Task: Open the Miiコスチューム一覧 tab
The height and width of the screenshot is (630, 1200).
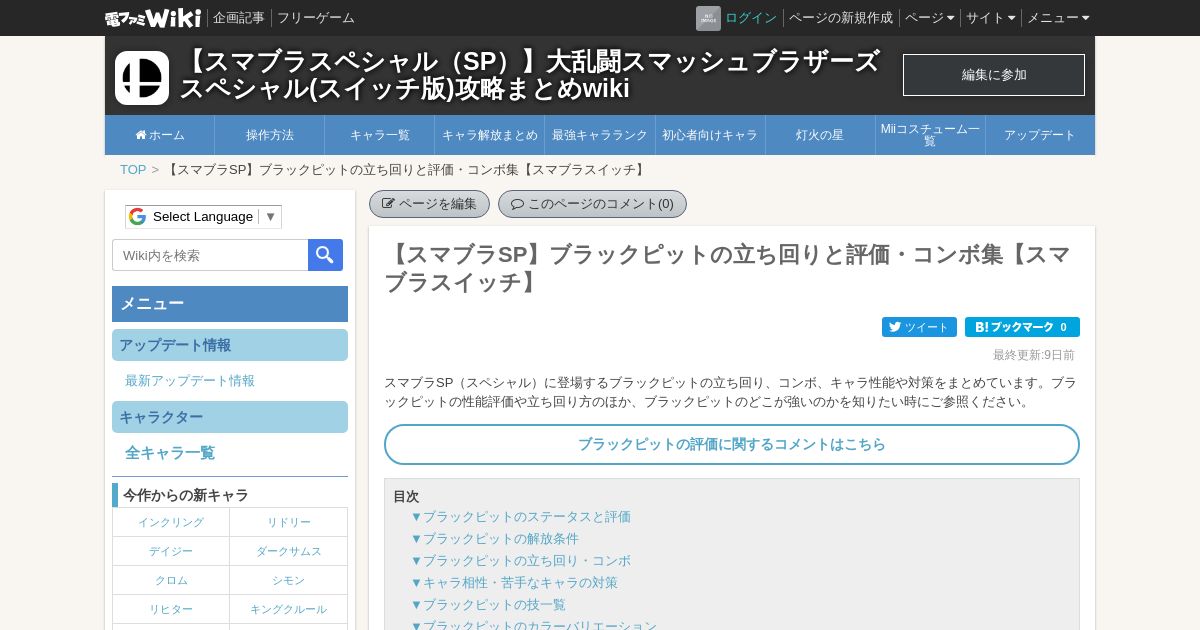Action: (930, 135)
